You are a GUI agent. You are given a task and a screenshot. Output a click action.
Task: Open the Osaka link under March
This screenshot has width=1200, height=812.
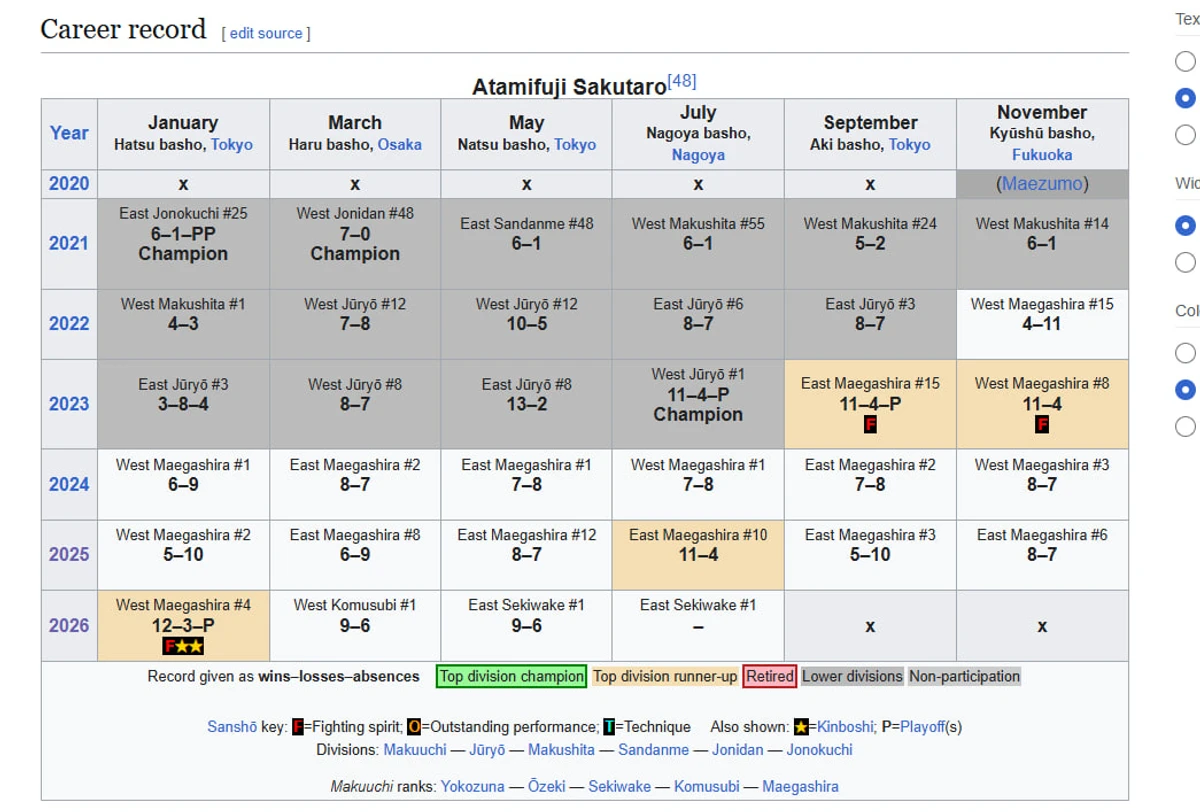click(400, 144)
